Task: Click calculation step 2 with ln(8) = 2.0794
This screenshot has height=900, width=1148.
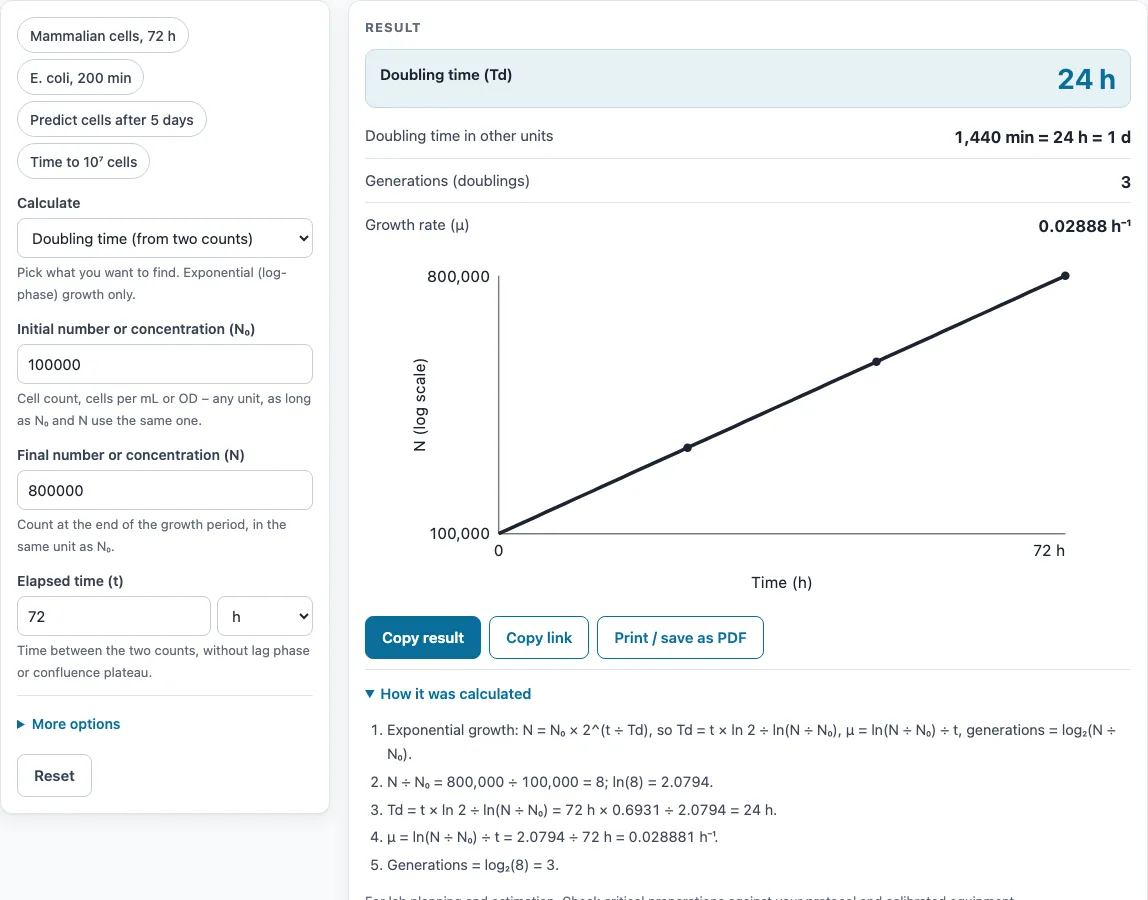Action: 550,782
